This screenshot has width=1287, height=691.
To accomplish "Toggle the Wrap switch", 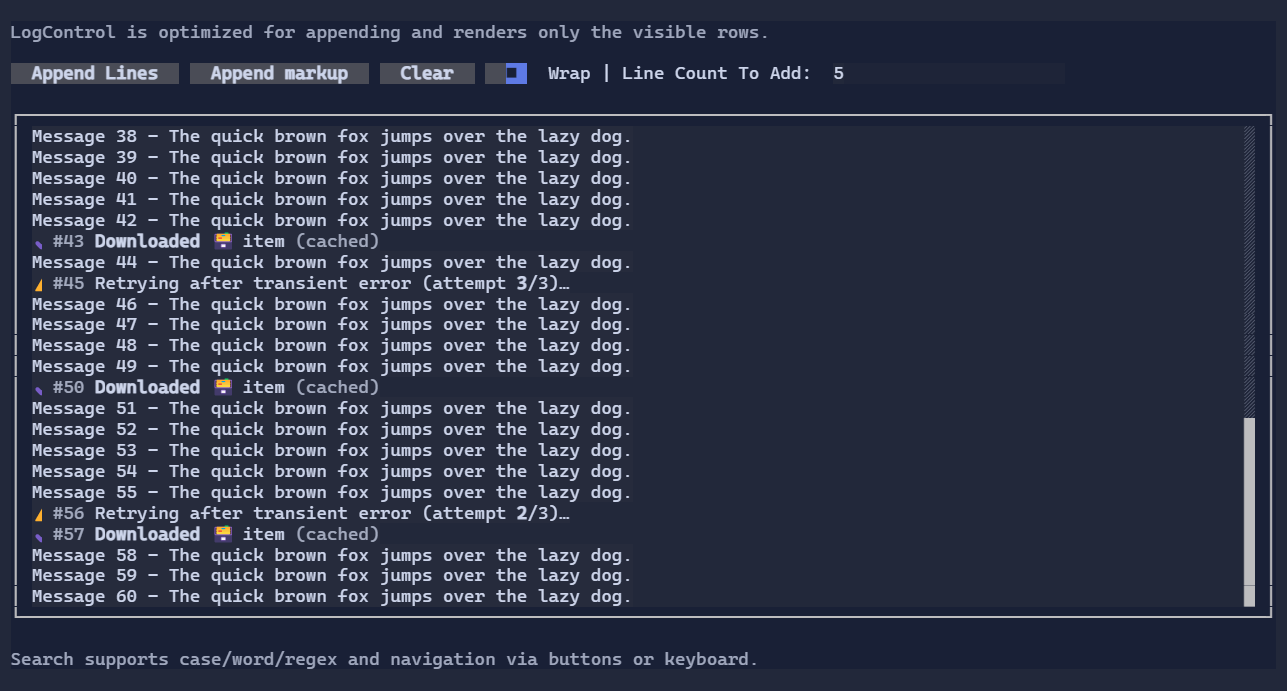I will tap(506, 73).
